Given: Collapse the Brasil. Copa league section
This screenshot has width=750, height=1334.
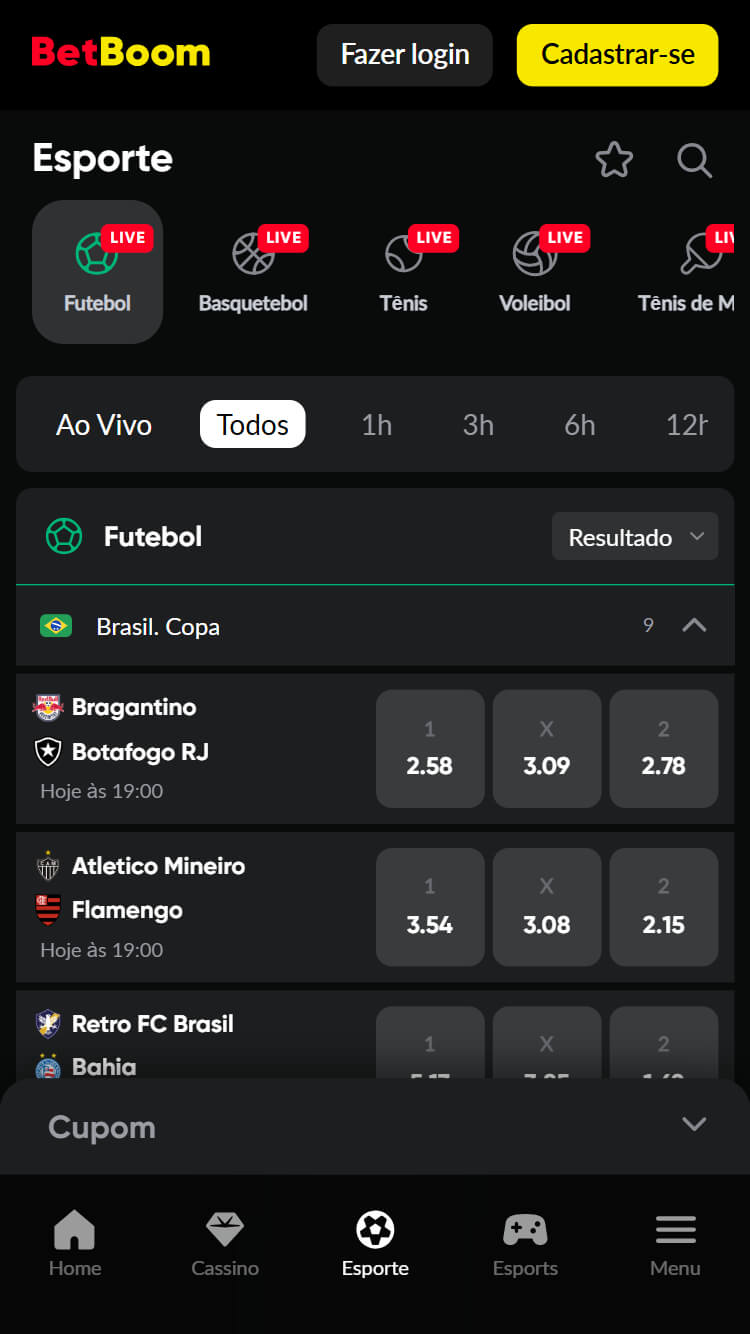Looking at the screenshot, I should (694, 626).
